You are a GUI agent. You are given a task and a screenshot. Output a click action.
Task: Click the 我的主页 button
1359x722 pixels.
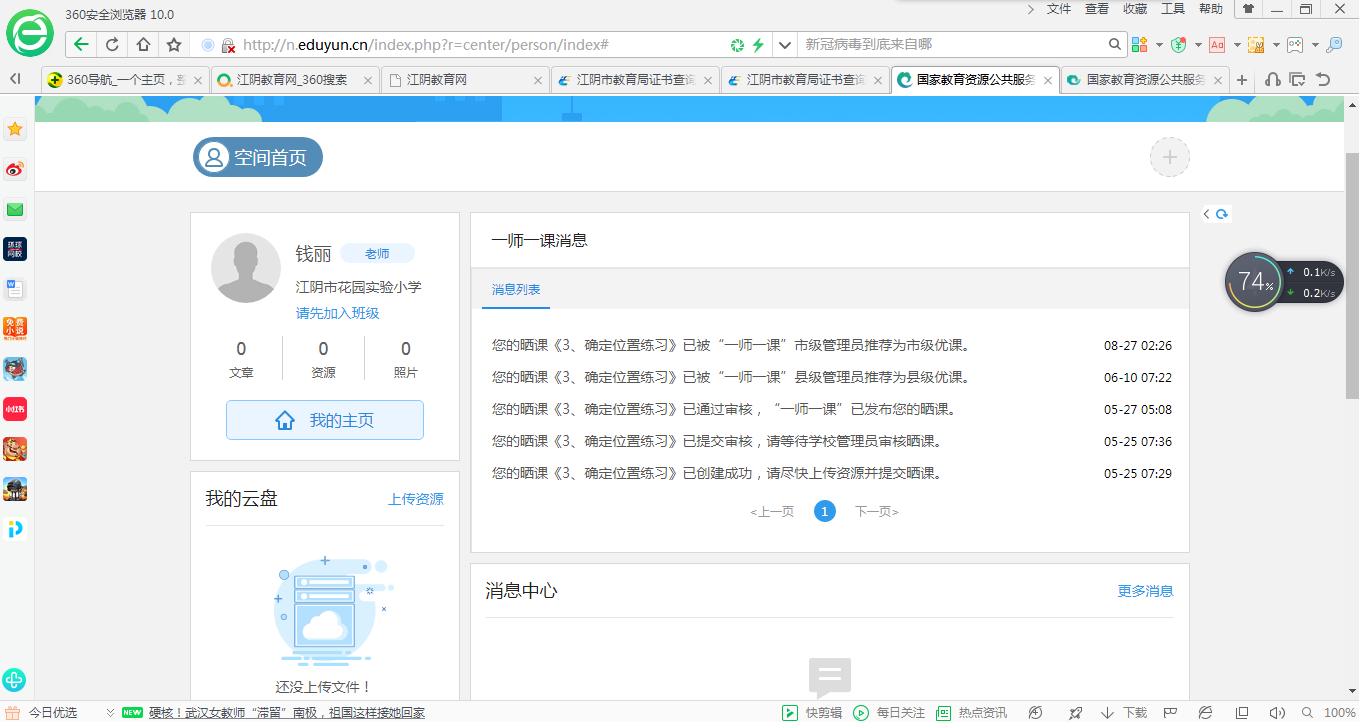[325, 421]
